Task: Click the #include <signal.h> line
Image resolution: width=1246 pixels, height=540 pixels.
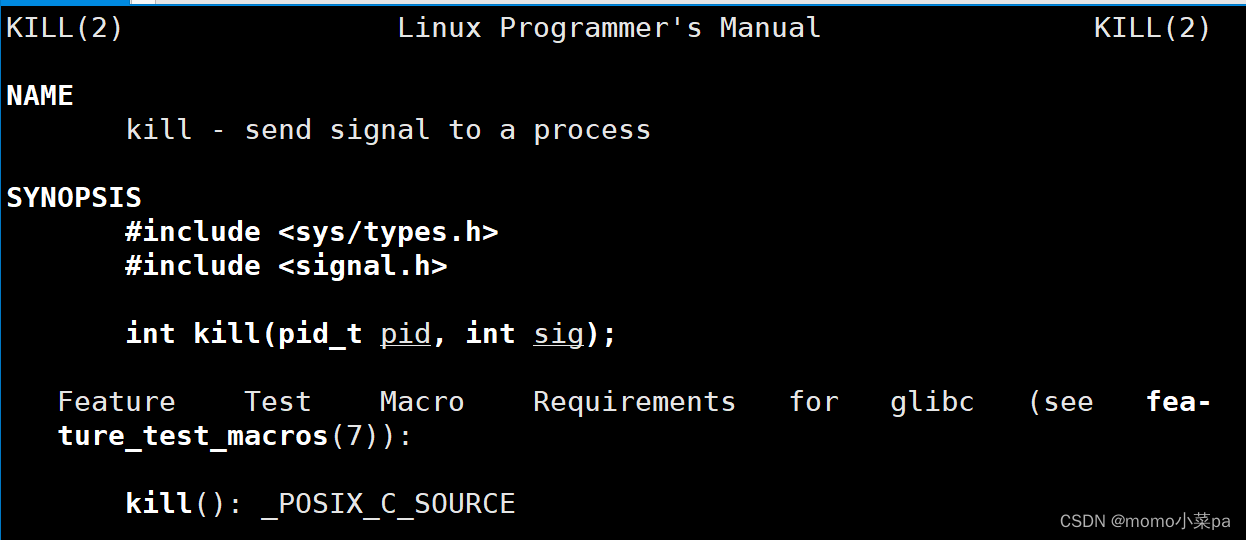Action: [x=286, y=266]
